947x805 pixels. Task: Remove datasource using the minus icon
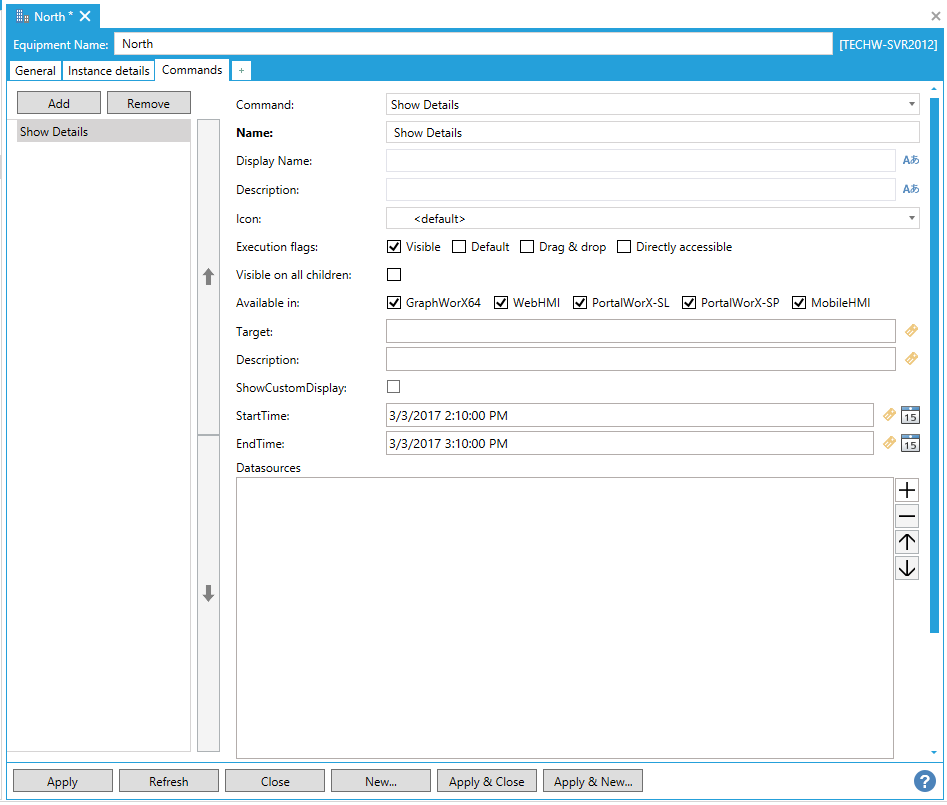(x=907, y=516)
